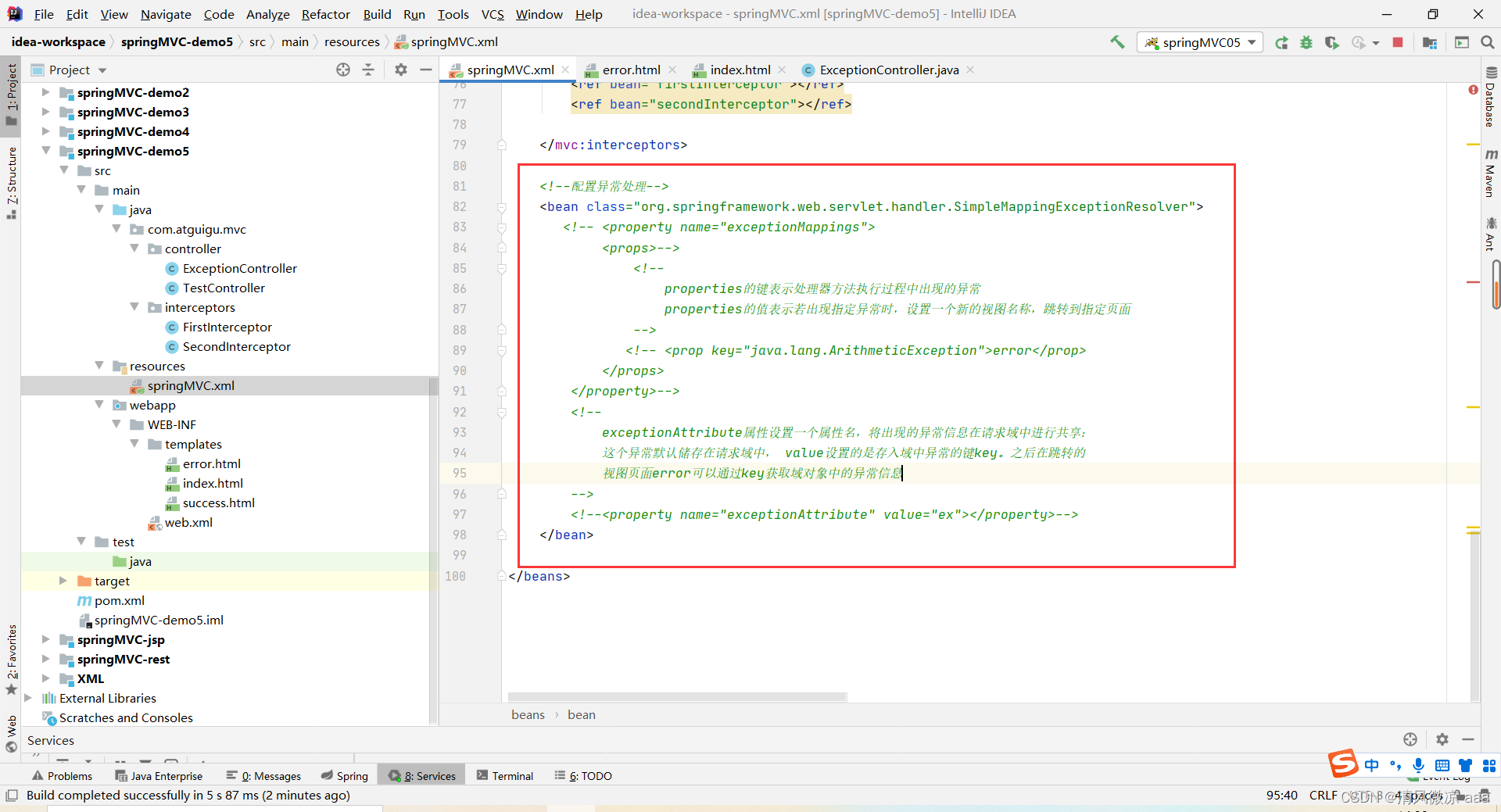The width and height of the screenshot is (1501, 812).
Task: Open the VCS menu
Action: [493, 14]
